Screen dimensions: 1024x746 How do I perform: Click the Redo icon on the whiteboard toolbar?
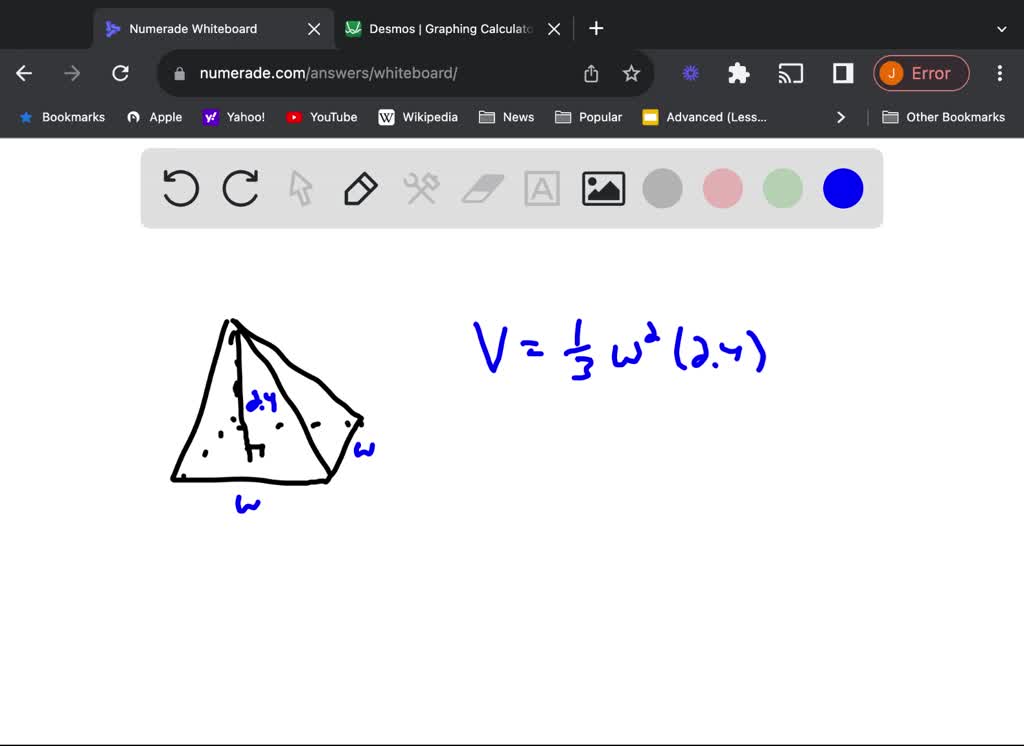(x=240, y=188)
